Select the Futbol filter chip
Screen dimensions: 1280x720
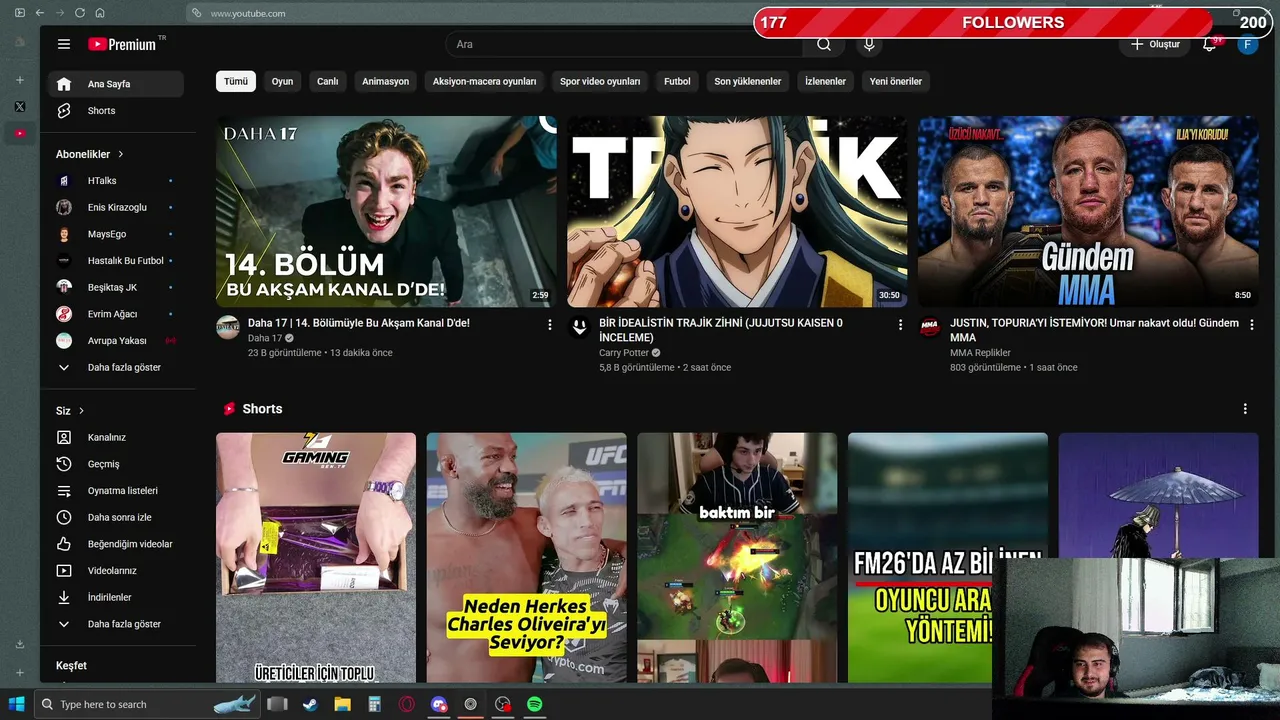click(677, 81)
